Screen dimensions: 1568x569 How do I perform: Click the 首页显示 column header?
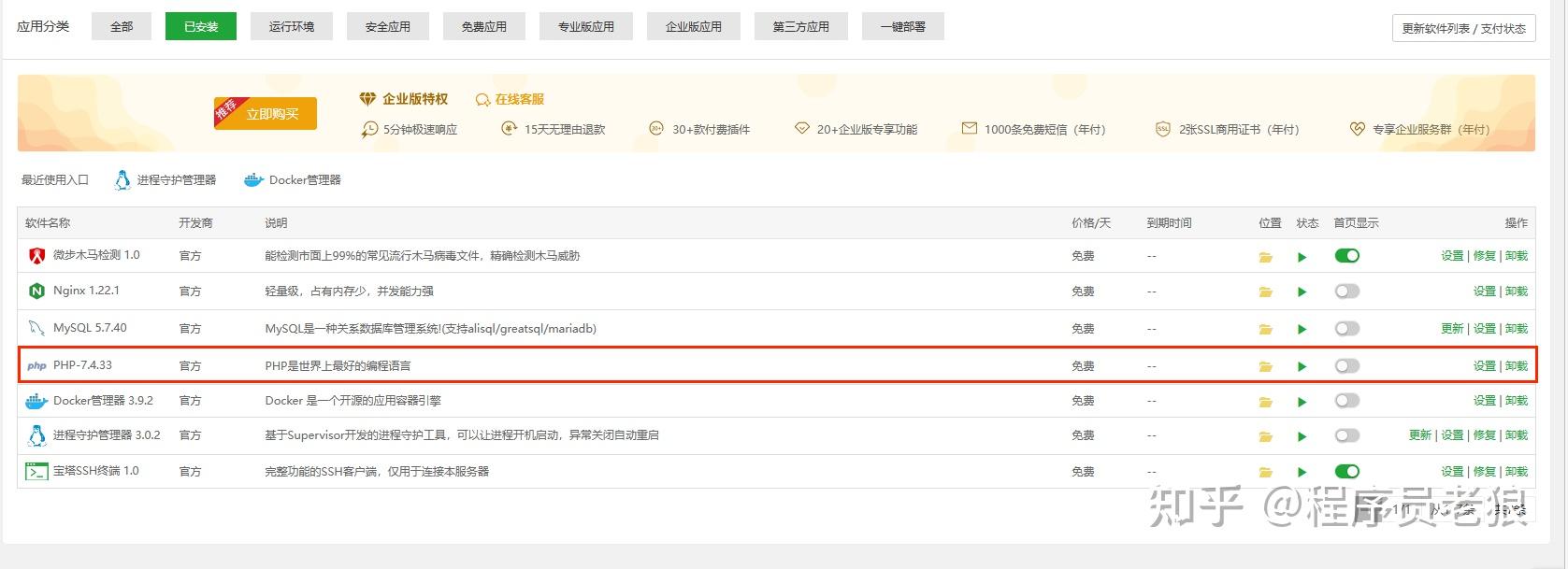point(1356,222)
